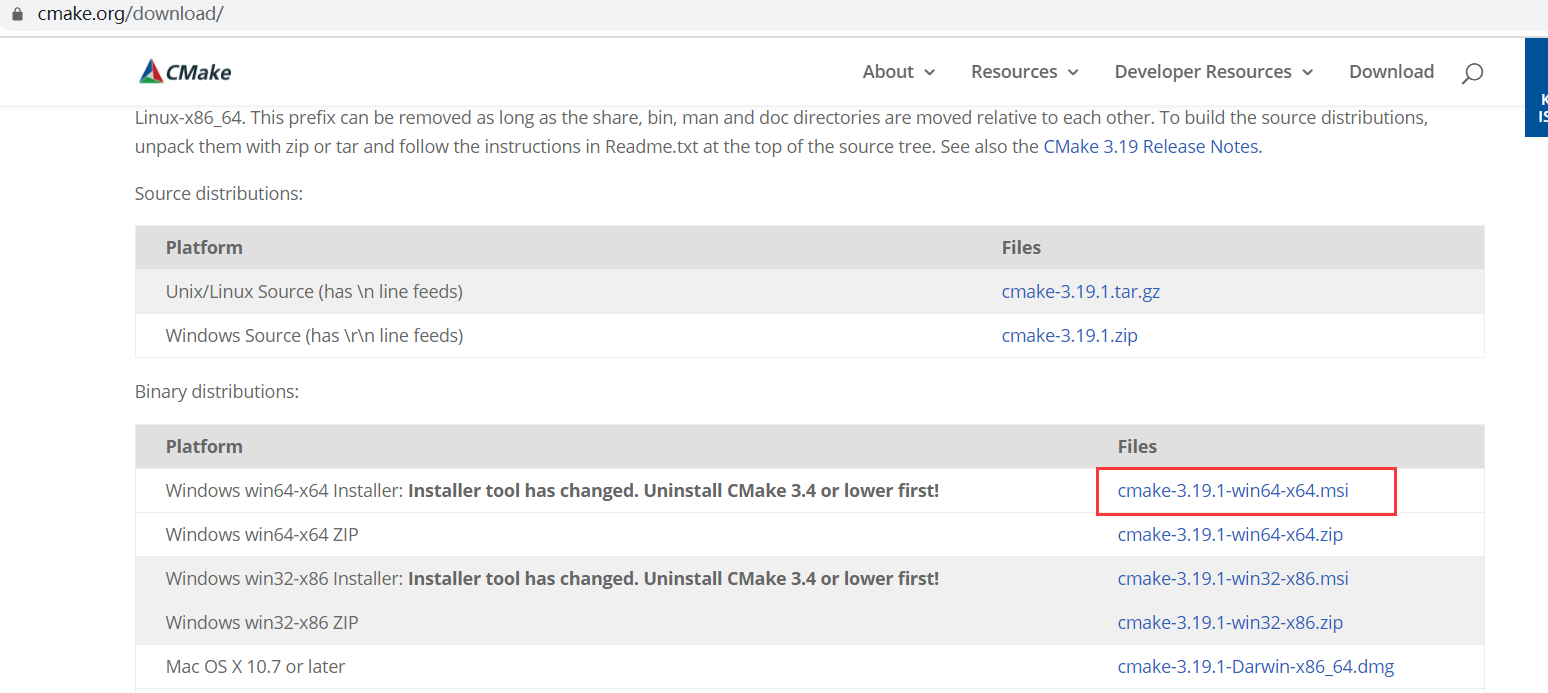The height and width of the screenshot is (693, 1548).
Task: Click 'Source distributions:' heading text
Action: pos(219,194)
